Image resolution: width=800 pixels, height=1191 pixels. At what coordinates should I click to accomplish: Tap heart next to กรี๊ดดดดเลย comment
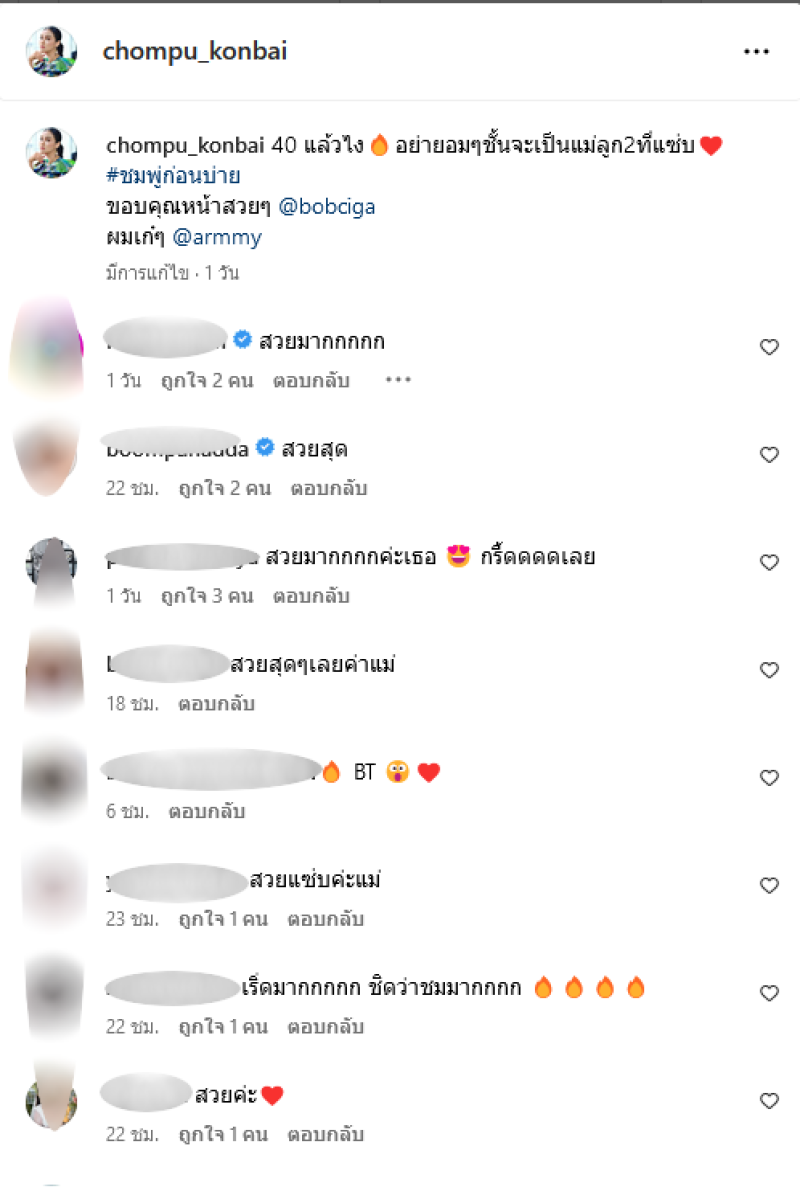click(x=769, y=563)
